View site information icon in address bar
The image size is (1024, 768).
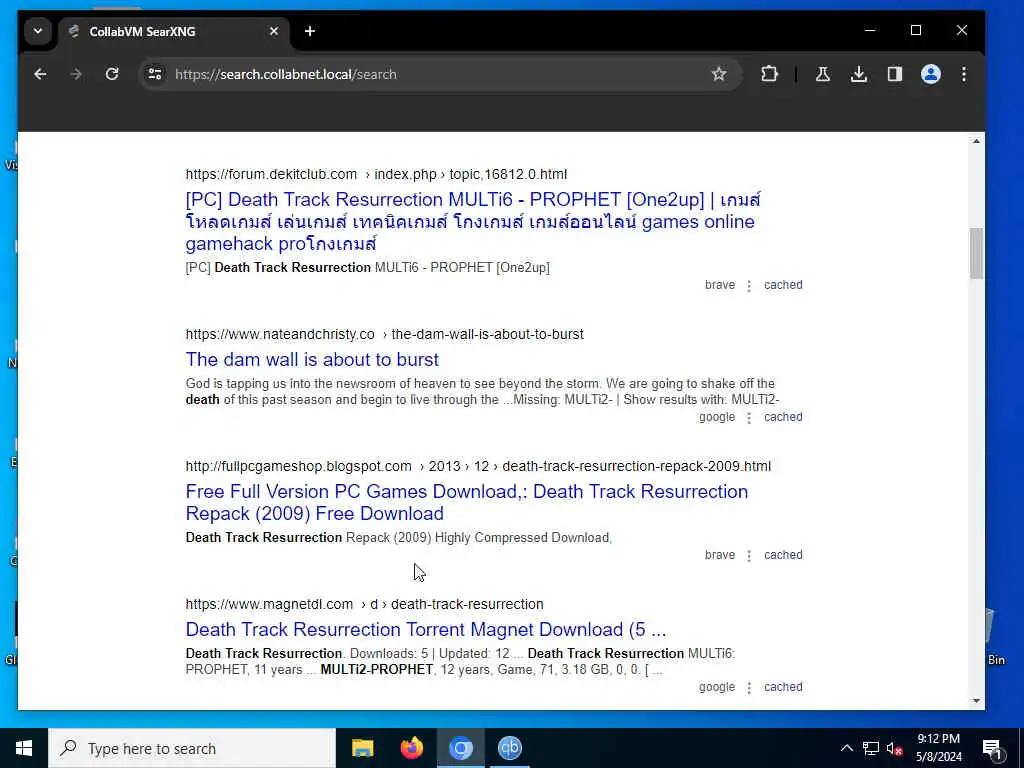pyautogui.click(x=155, y=74)
